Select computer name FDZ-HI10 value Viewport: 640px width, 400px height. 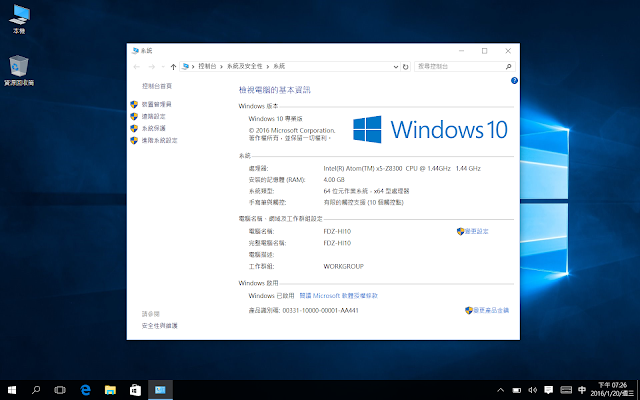pos(337,231)
